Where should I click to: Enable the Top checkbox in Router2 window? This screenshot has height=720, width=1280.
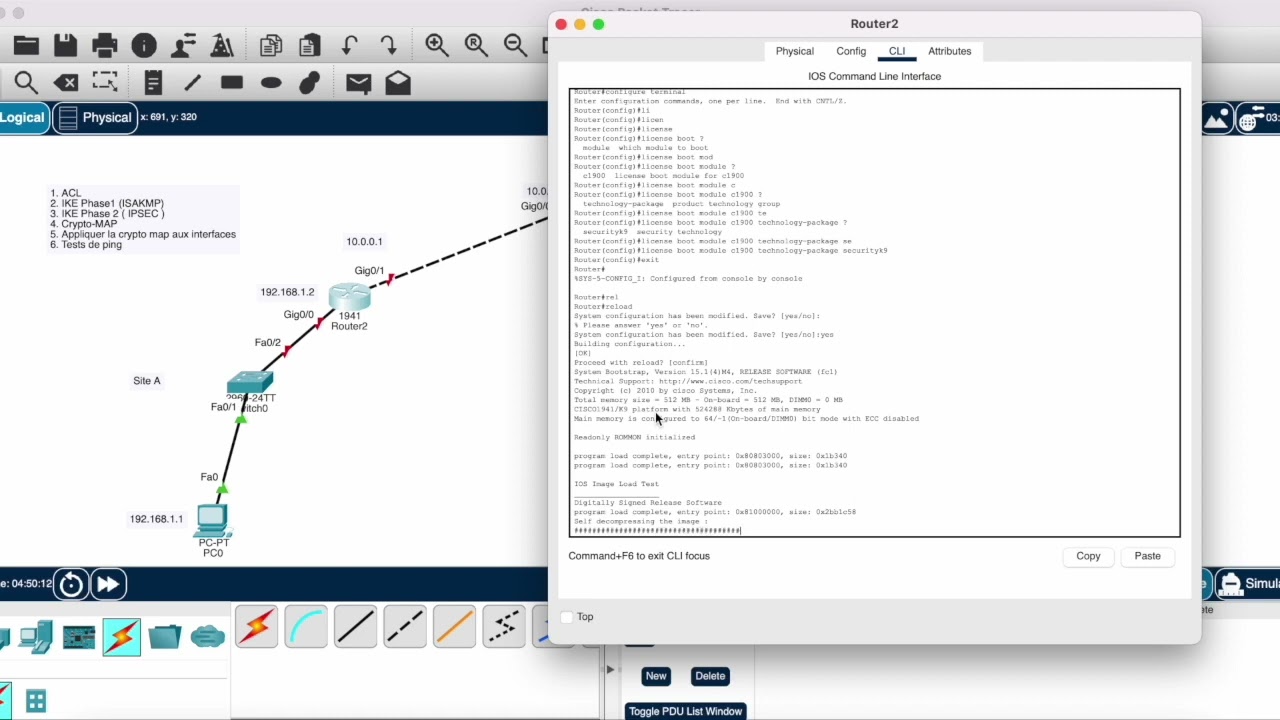click(x=567, y=617)
